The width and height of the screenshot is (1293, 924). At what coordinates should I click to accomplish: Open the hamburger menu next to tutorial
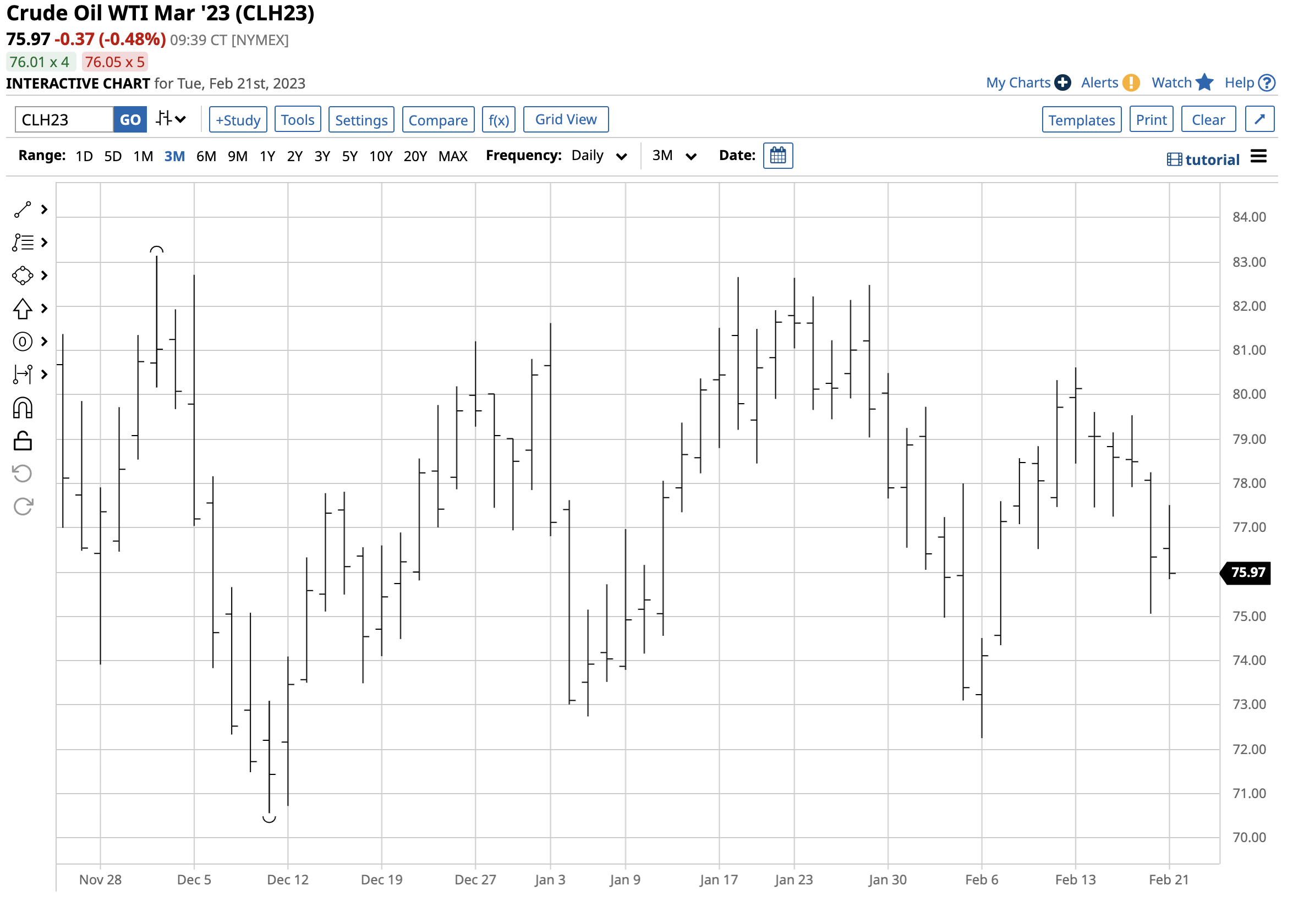(1259, 157)
